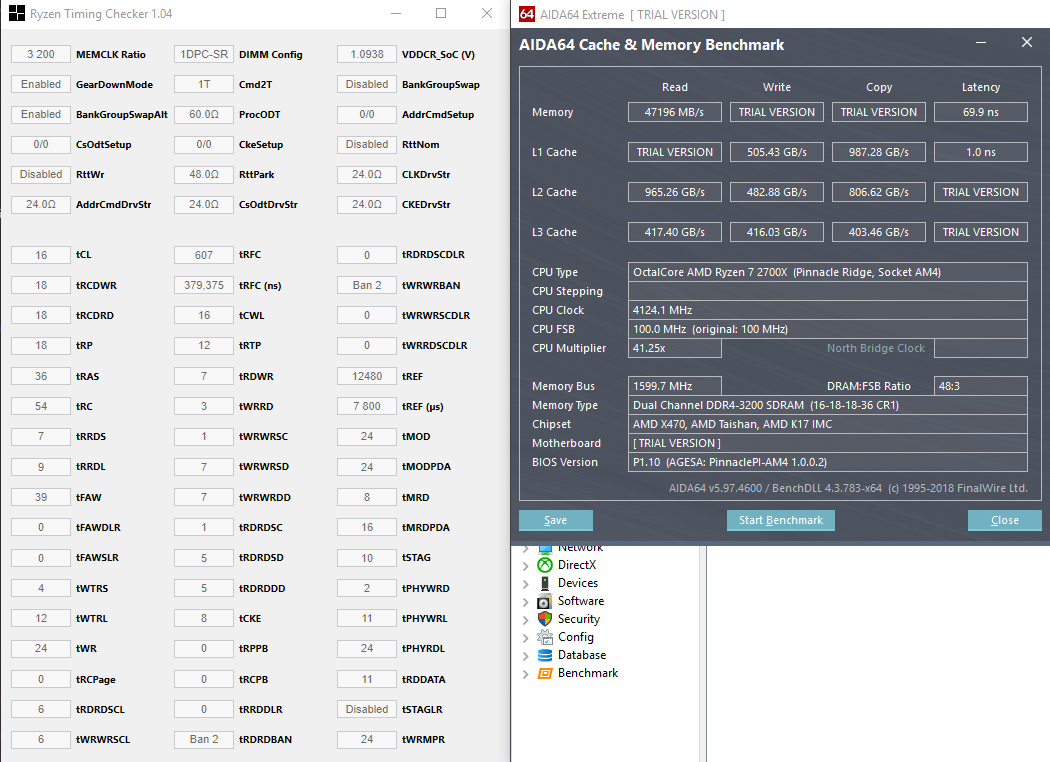Click the Memory Read 47196 MB/s field
Image resolution: width=1050 pixels, height=762 pixels.
[x=674, y=112]
